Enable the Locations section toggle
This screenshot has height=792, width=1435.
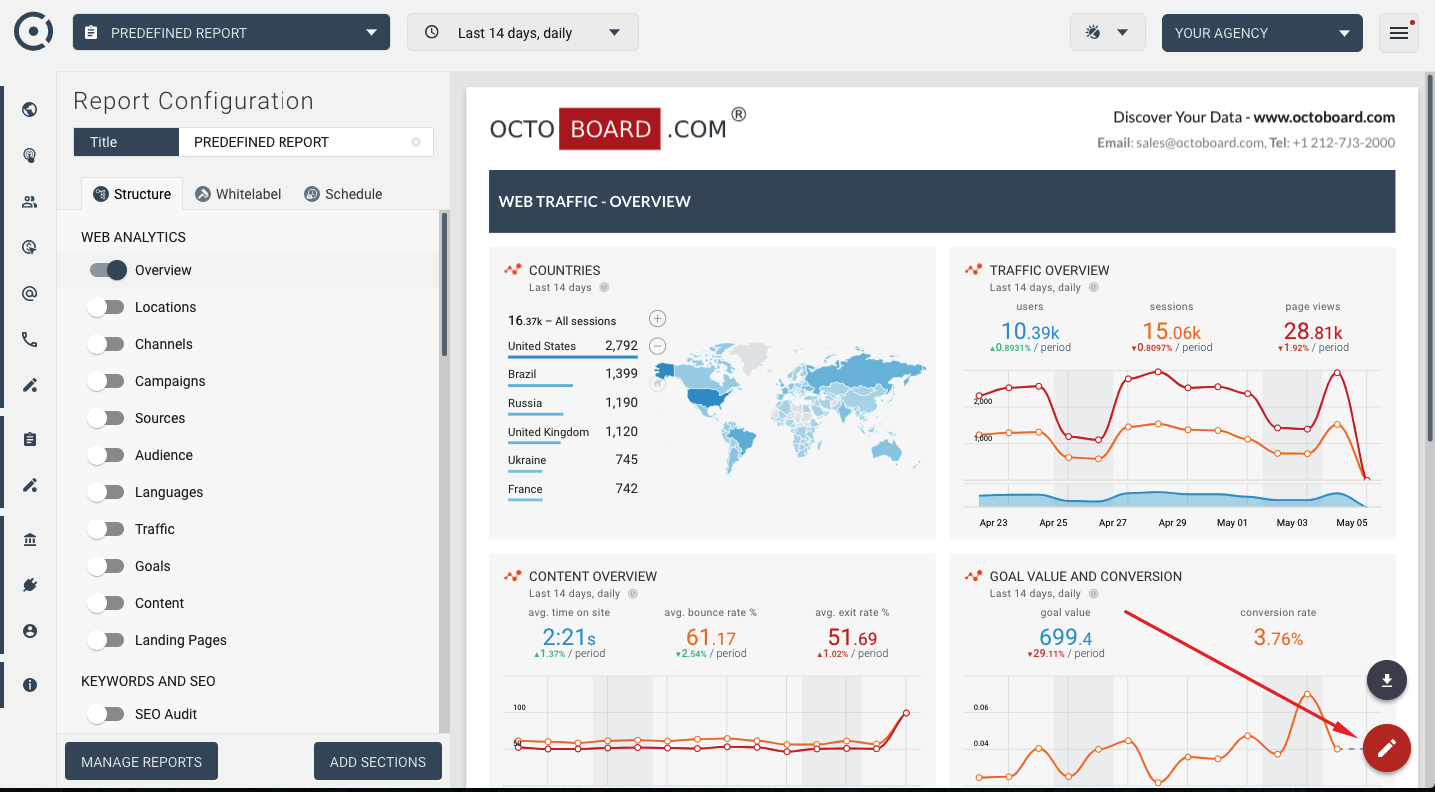click(x=105, y=307)
